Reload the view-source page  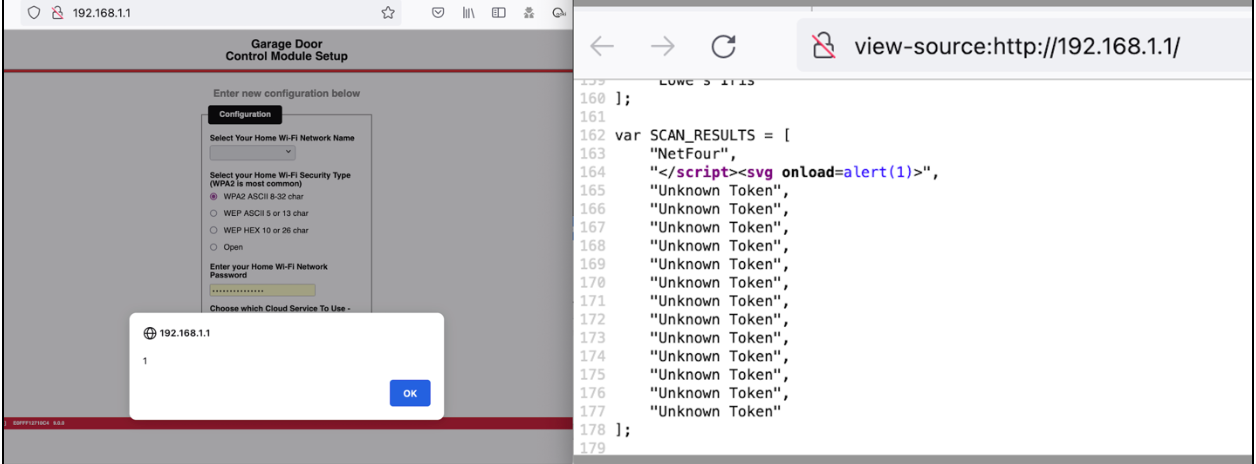pos(723,46)
